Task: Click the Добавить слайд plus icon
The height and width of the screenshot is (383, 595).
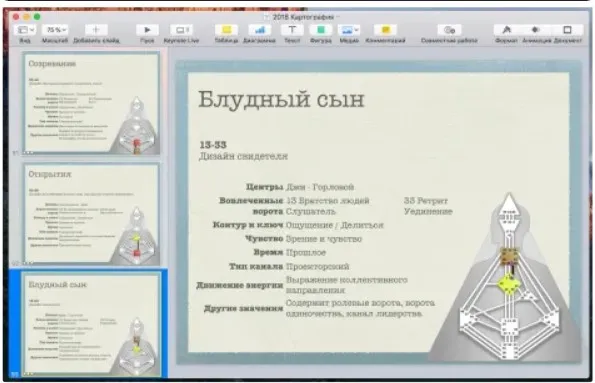Action: (96, 30)
